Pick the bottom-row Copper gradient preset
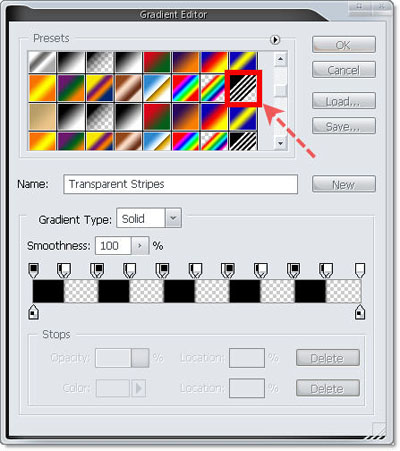400x451 pixels. [128, 141]
